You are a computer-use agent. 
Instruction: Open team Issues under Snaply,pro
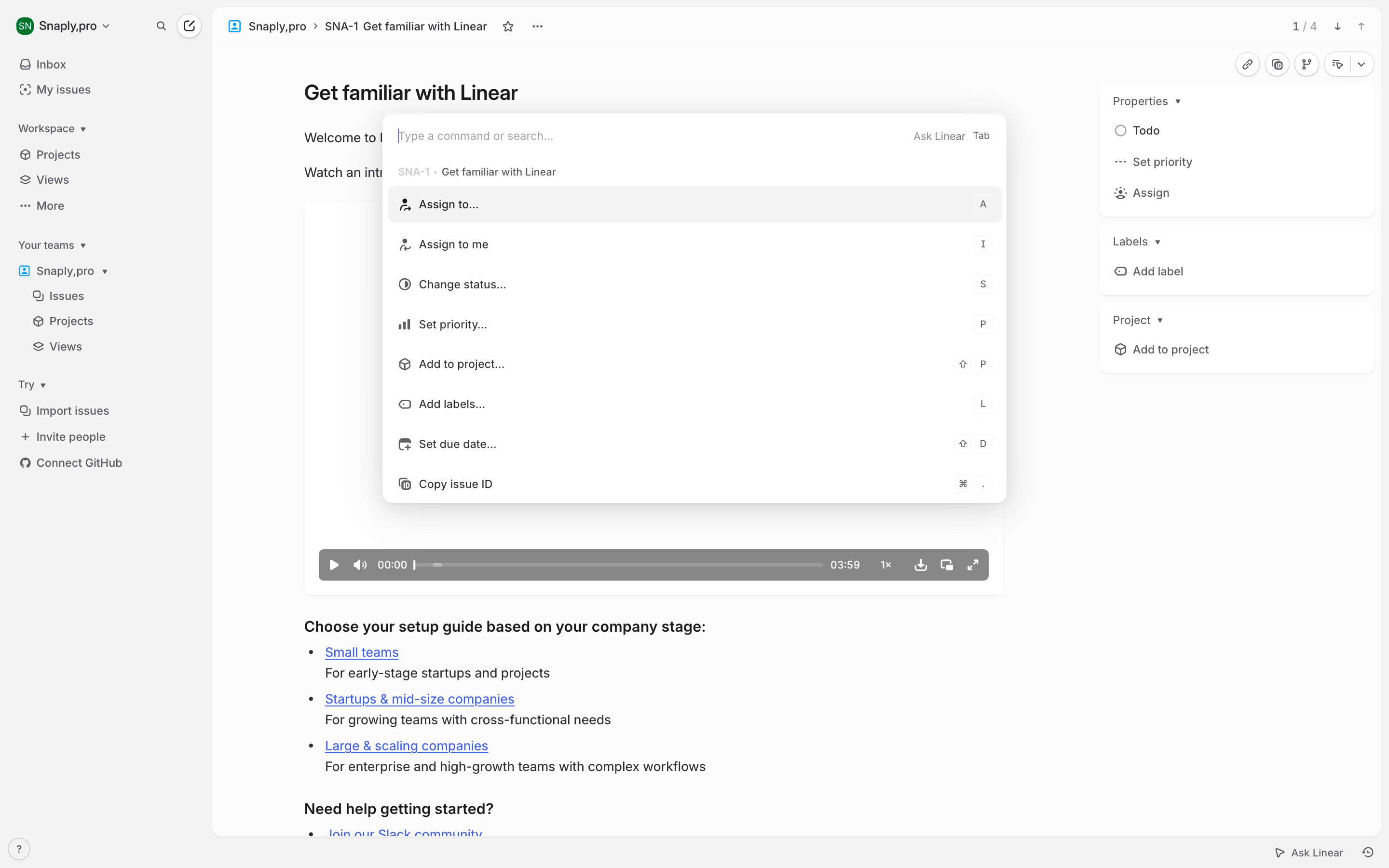[58, 296]
